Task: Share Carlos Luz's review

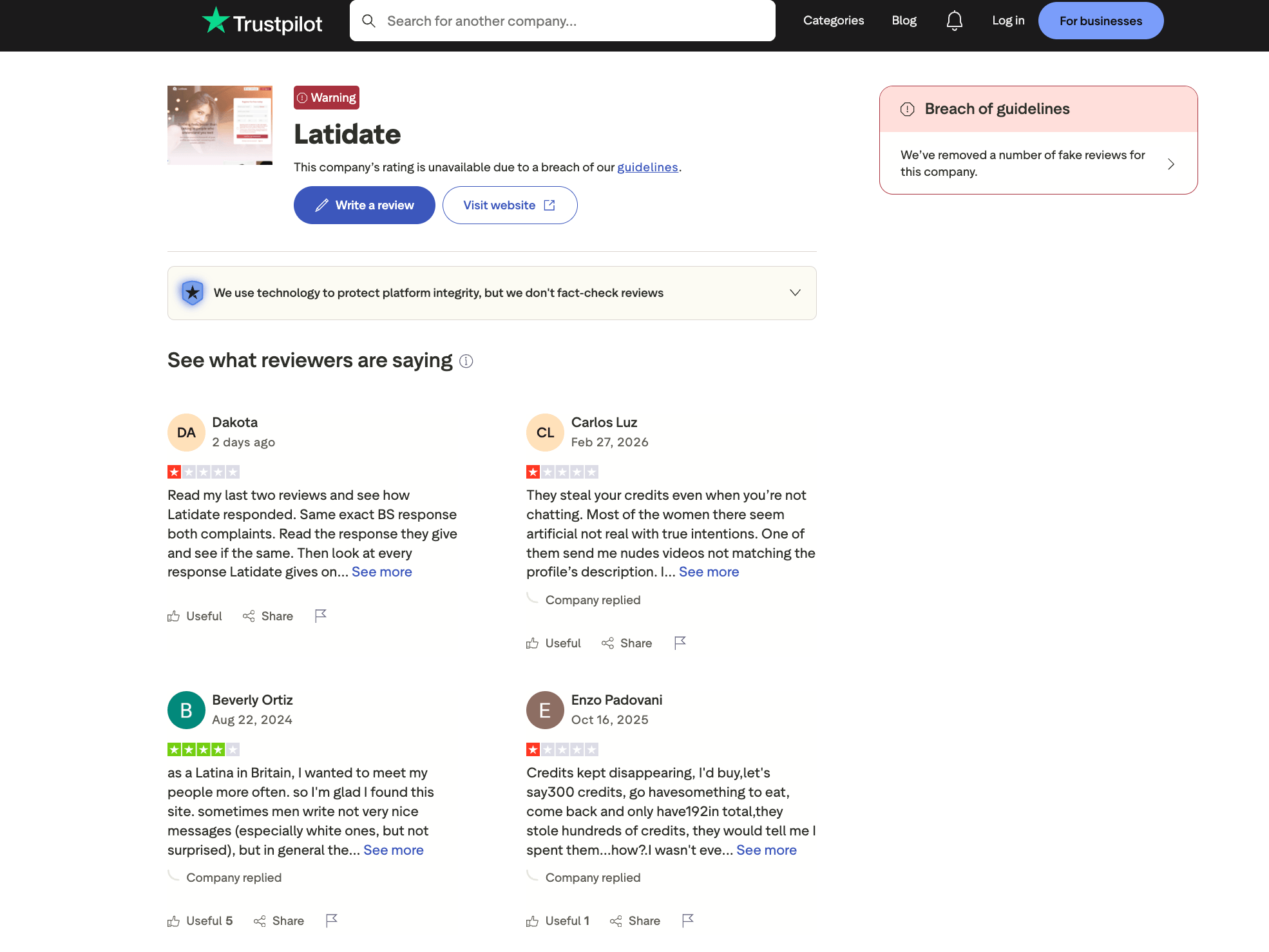Action: point(627,643)
